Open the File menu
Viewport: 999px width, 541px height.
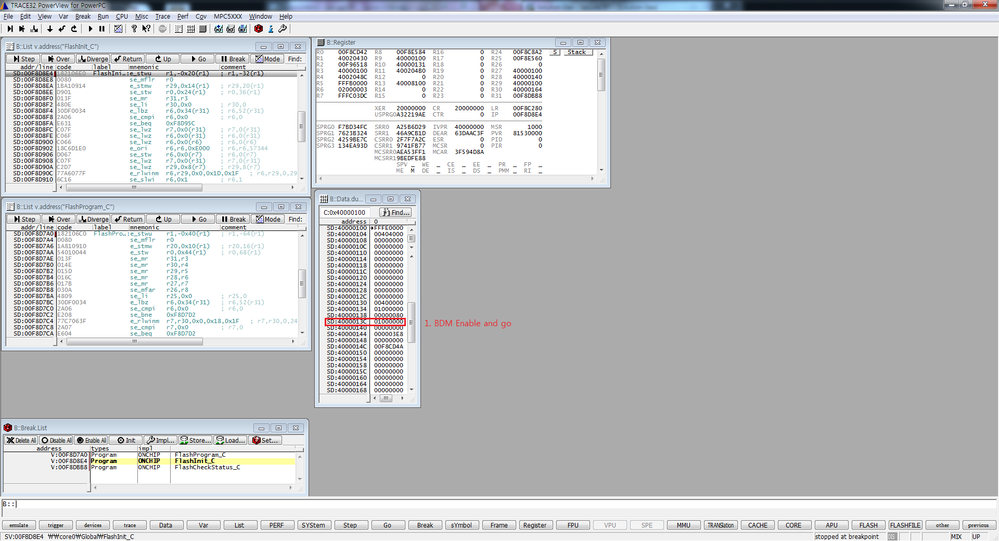(8, 17)
